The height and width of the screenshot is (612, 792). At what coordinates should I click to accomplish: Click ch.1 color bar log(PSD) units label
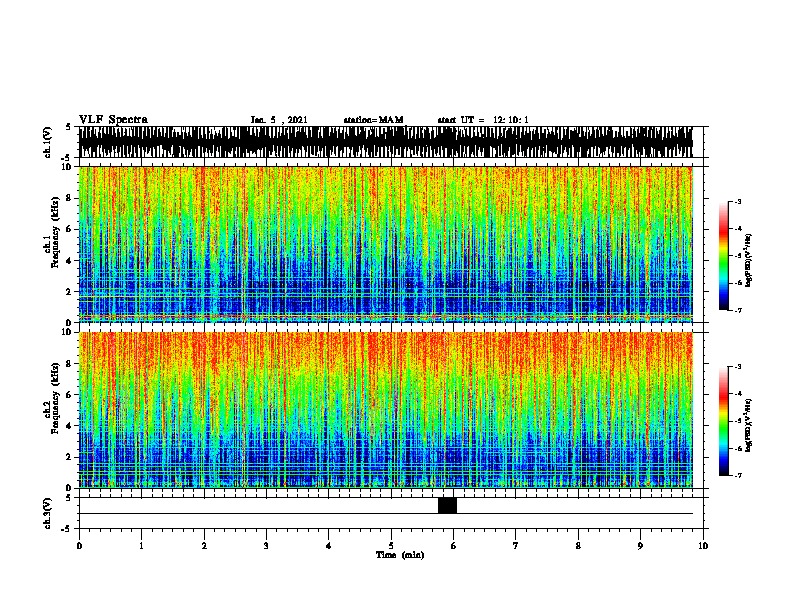(x=749, y=260)
